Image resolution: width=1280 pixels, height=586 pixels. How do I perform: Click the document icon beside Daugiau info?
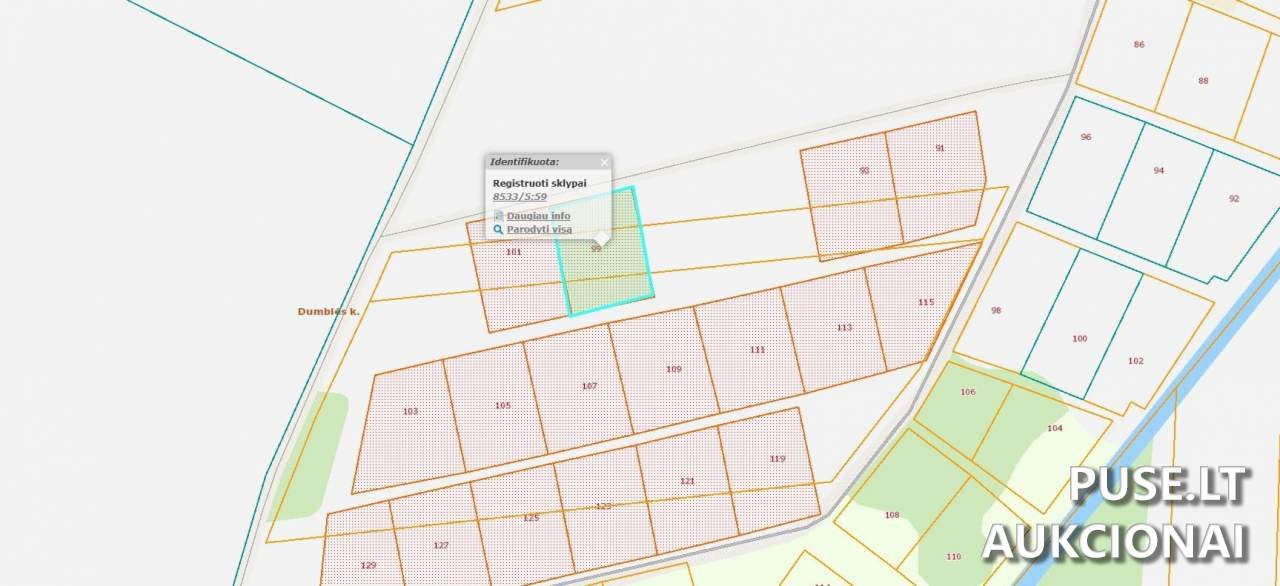pos(498,216)
